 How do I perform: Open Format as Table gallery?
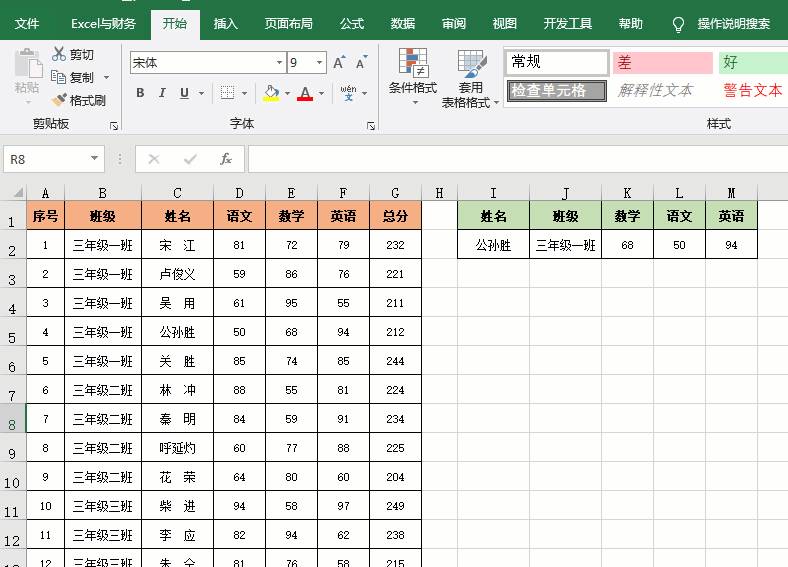[470, 78]
